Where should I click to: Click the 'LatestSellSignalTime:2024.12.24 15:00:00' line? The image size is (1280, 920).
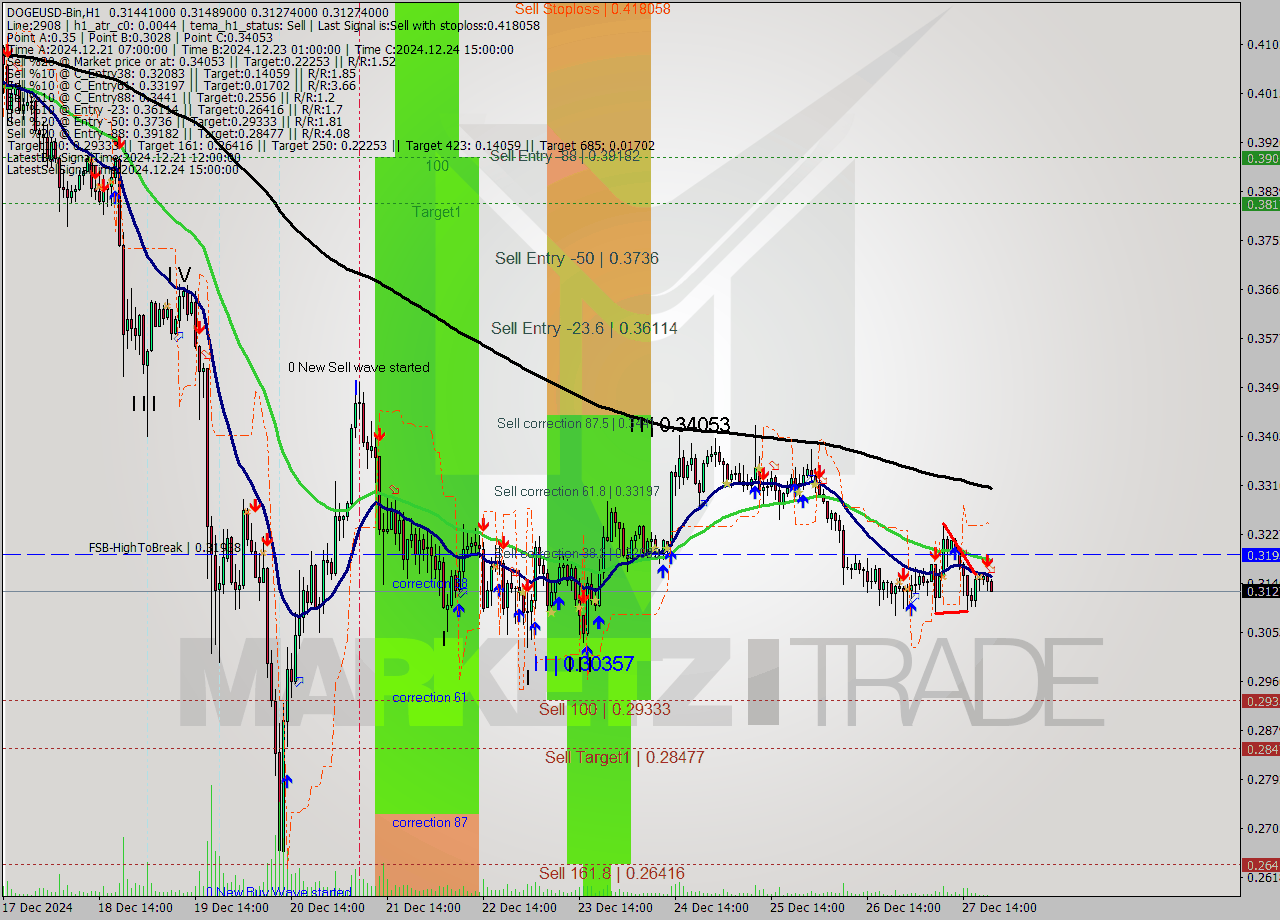pos(123,169)
